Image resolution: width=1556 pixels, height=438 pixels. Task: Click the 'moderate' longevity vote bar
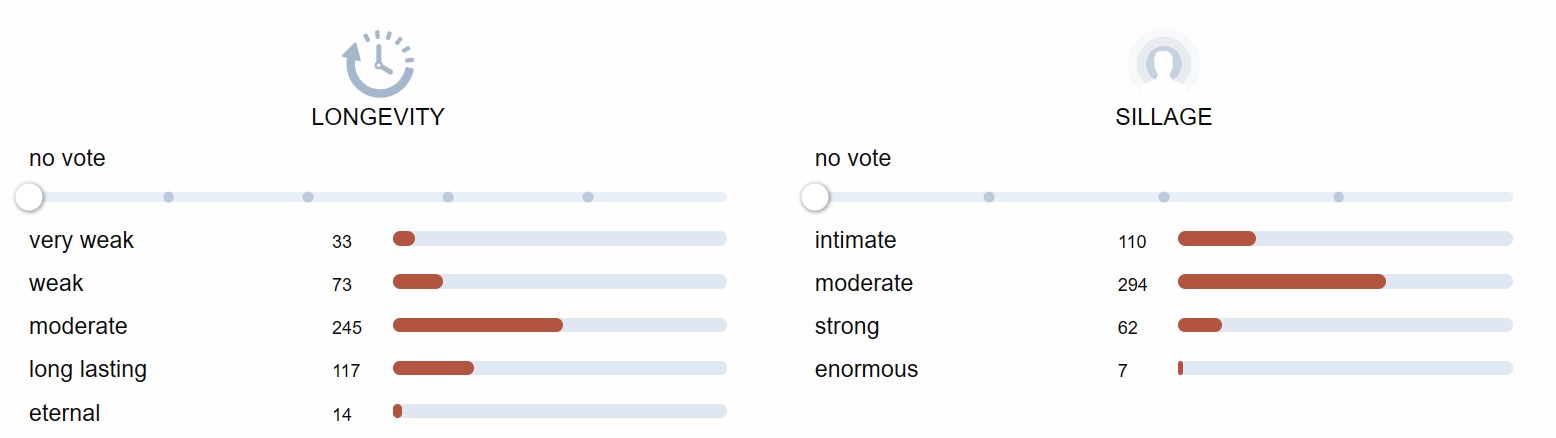pyautogui.click(x=560, y=325)
